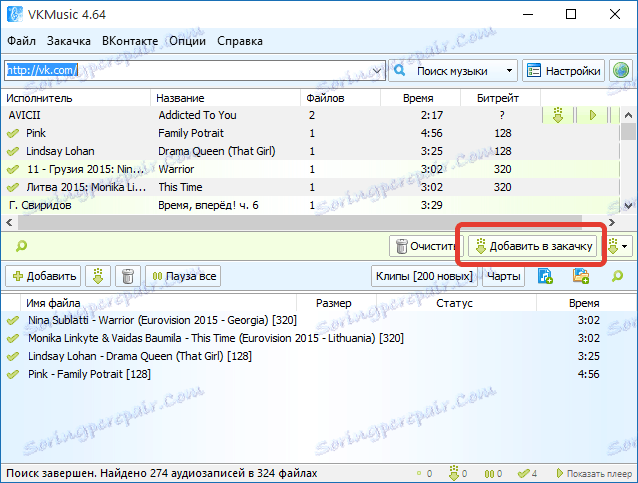Click the VKMusic app icon in title bar
Screen dimensions: 638x483
15,15
